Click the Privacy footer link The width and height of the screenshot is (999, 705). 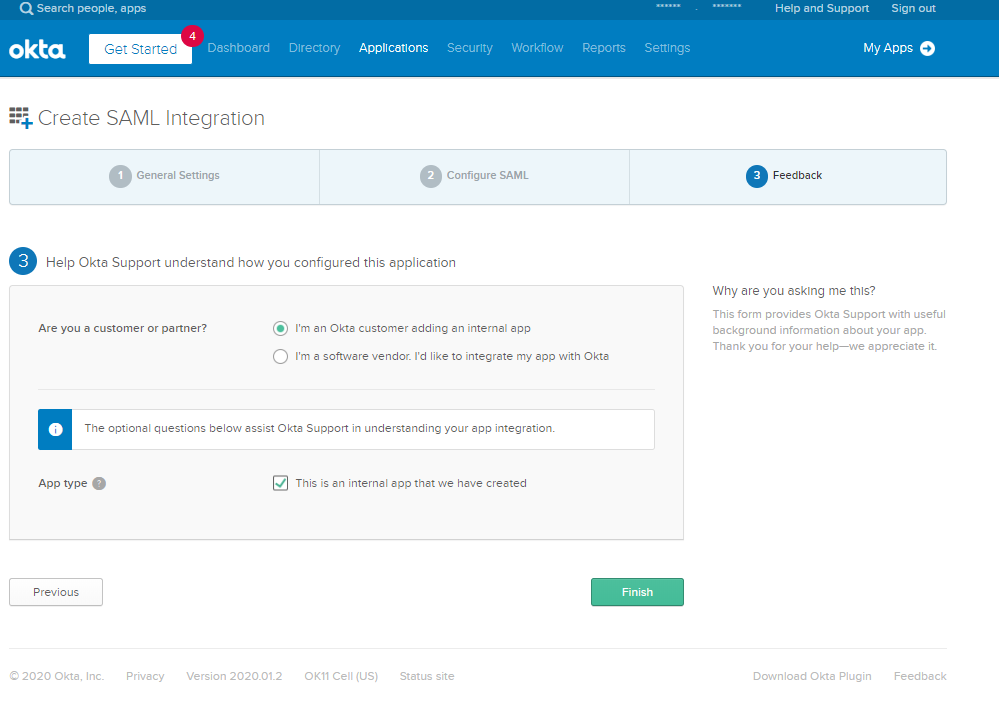pyautogui.click(x=145, y=676)
